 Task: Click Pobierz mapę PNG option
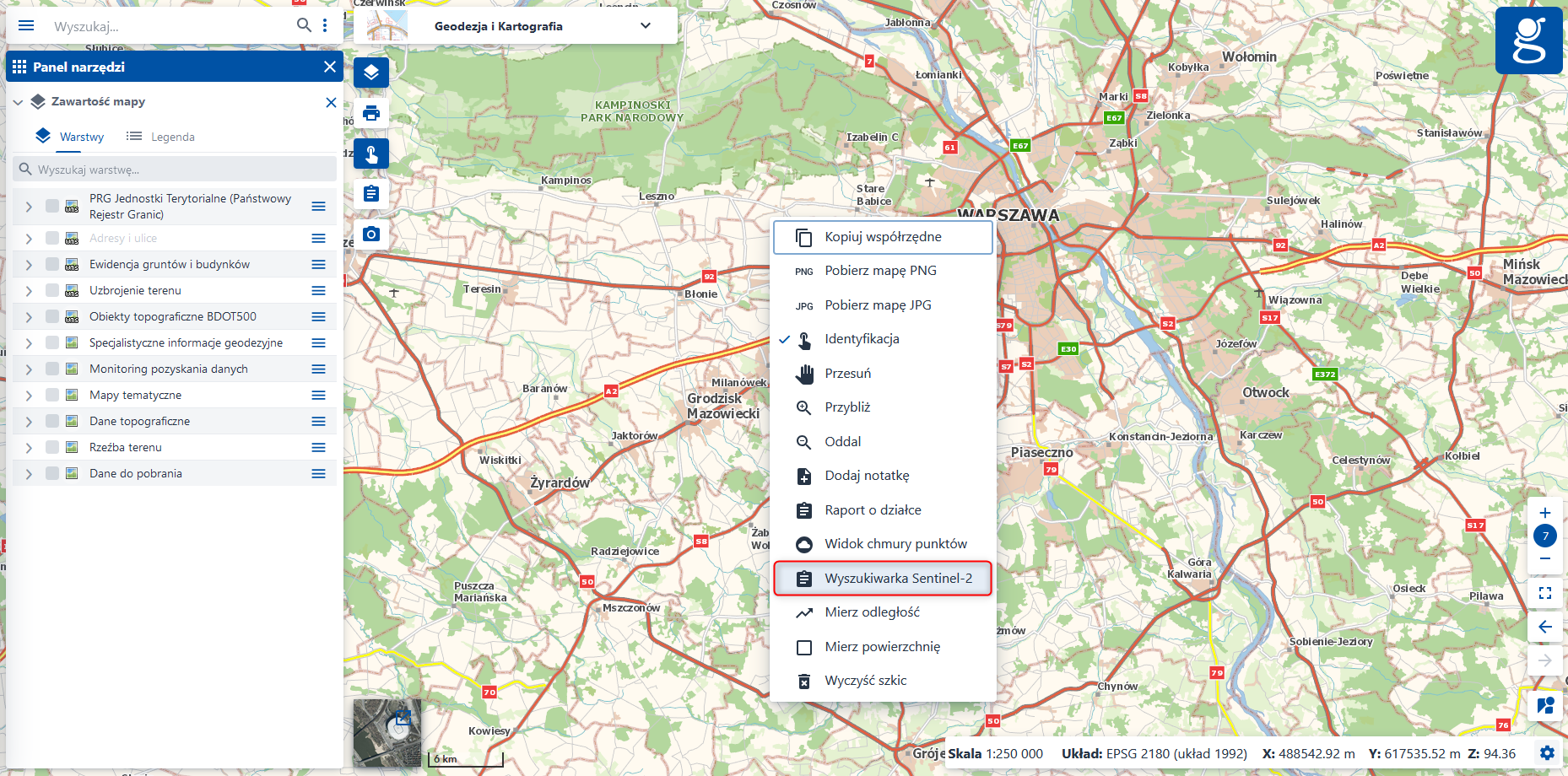click(x=880, y=271)
